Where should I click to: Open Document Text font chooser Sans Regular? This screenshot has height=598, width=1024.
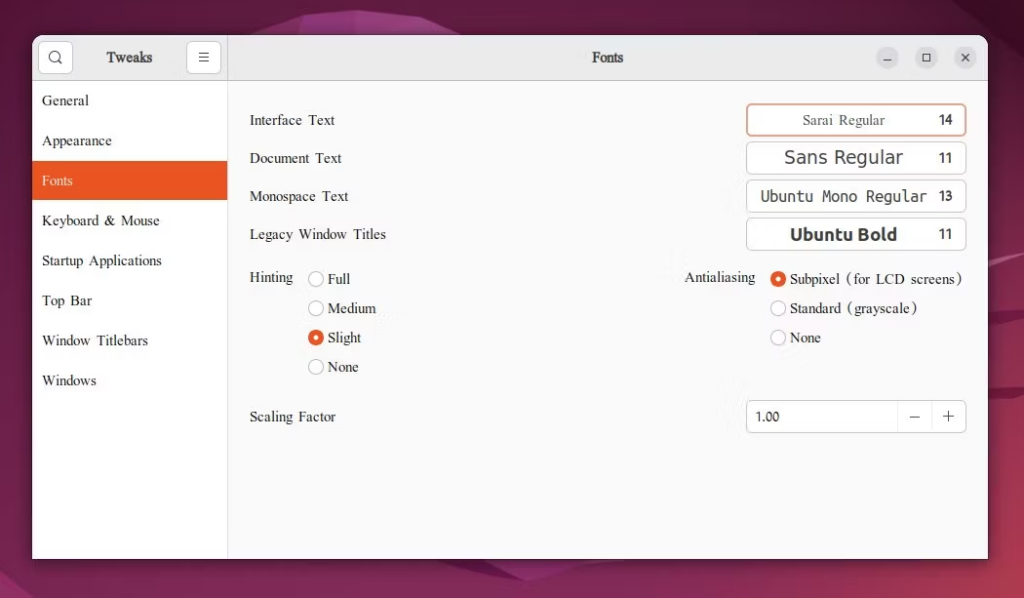pos(856,158)
